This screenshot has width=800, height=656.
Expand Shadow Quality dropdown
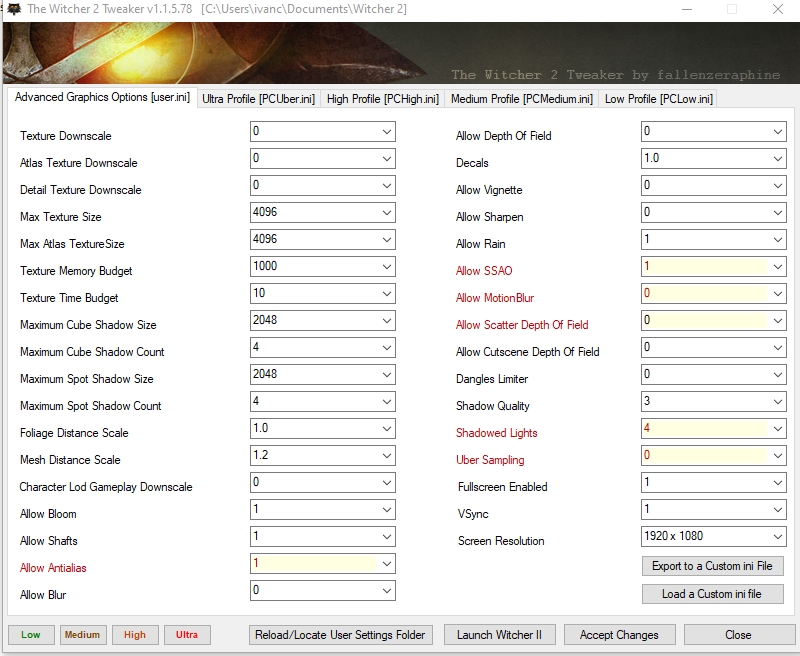point(713,402)
